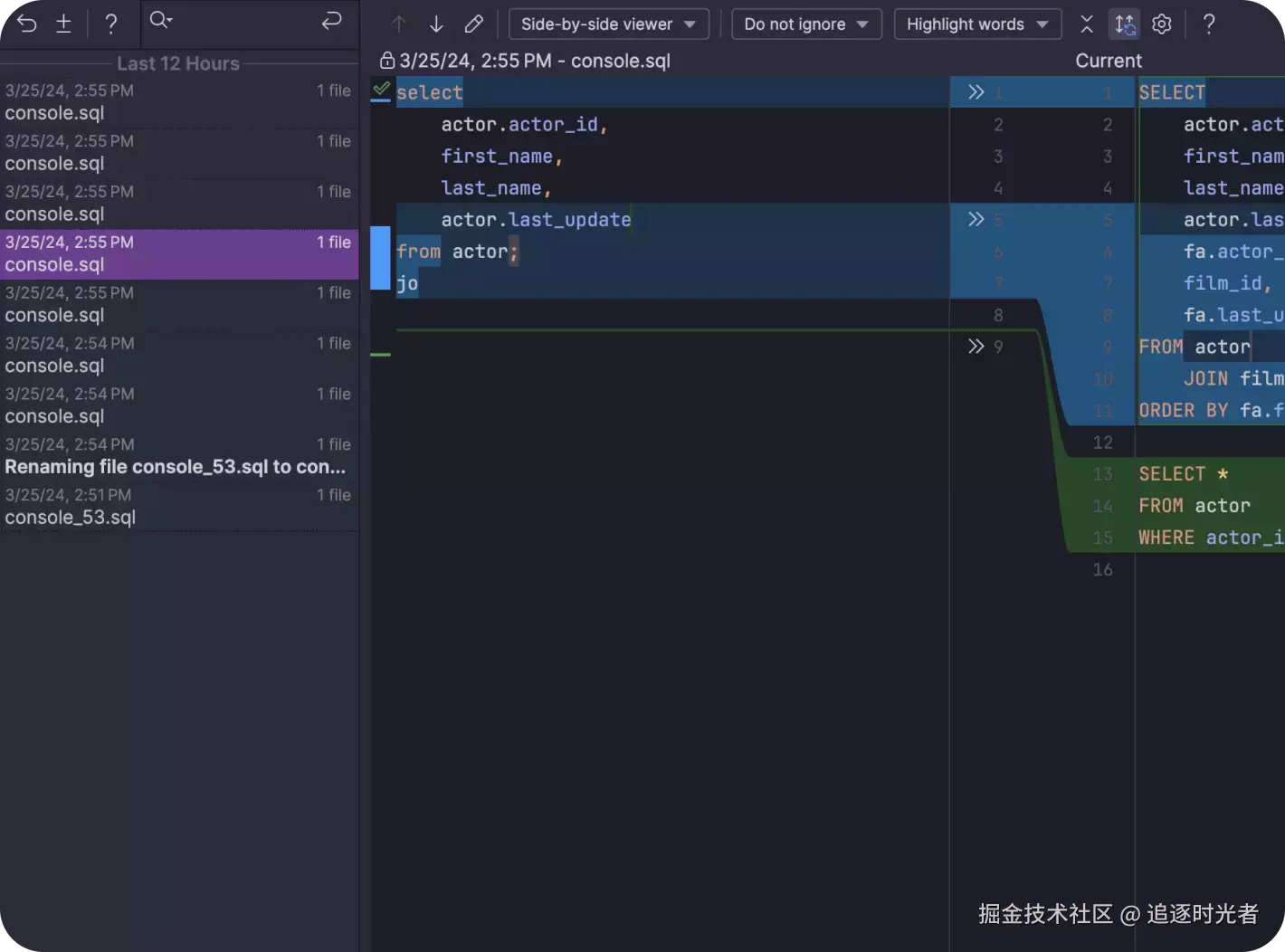Click 'actor.actor_id,' line in left pane
1285x952 pixels.
coord(524,124)
